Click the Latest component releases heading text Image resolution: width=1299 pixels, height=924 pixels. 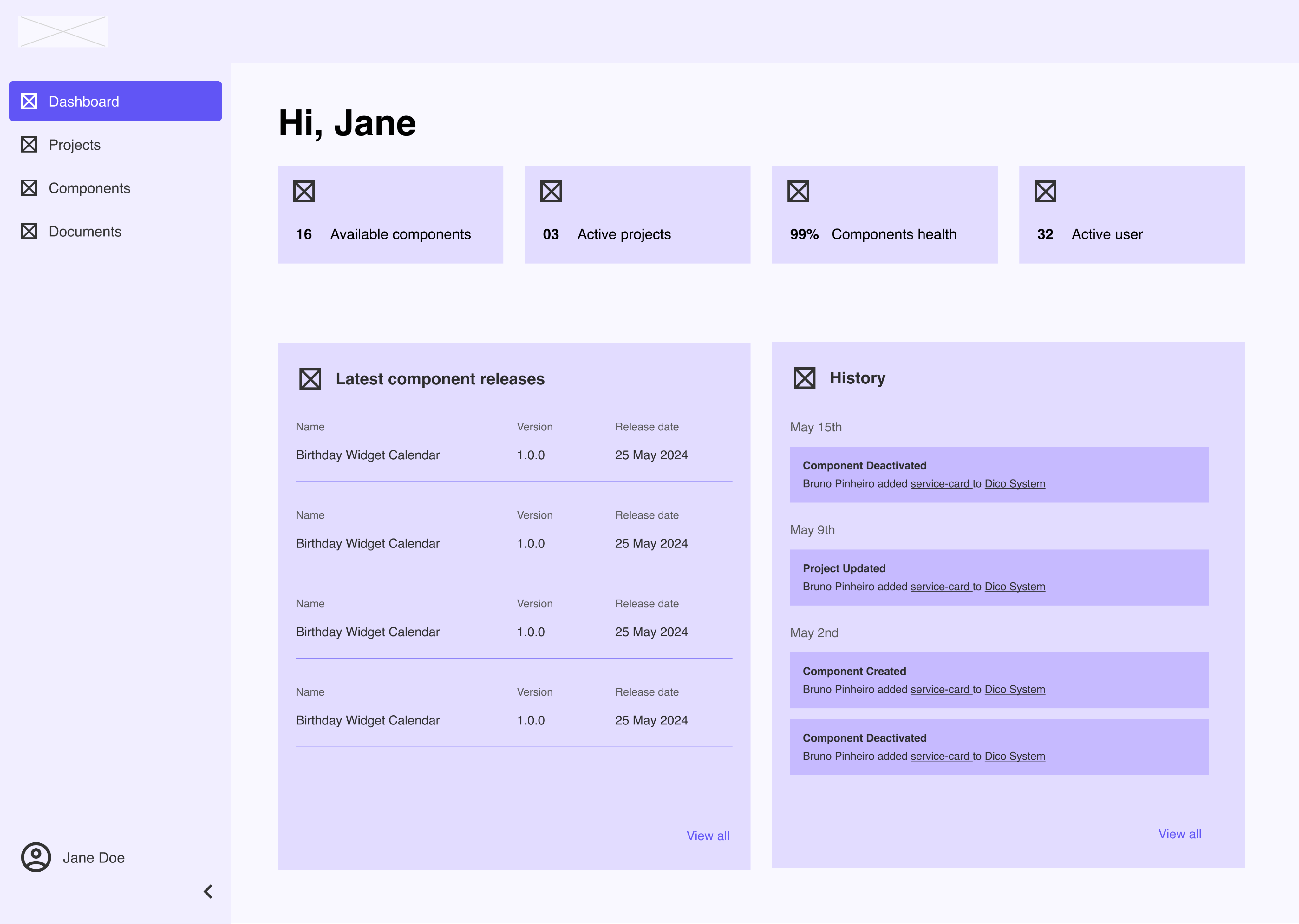coord(440,379)
